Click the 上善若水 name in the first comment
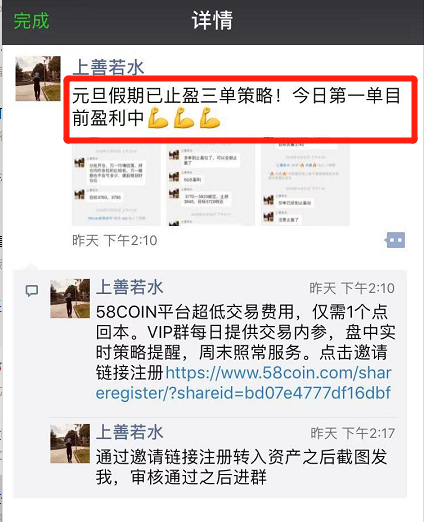The width and height of the screenshot is (424, 522). (130, 287)
